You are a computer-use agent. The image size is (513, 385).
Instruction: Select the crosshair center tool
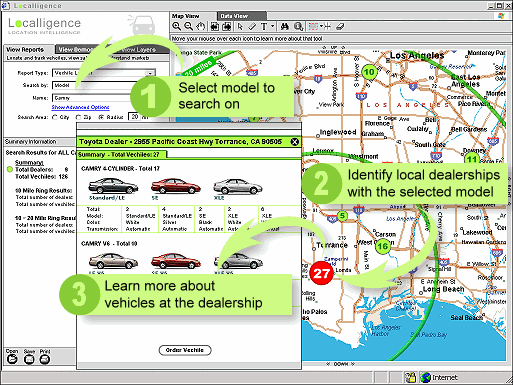coord(327,26)
